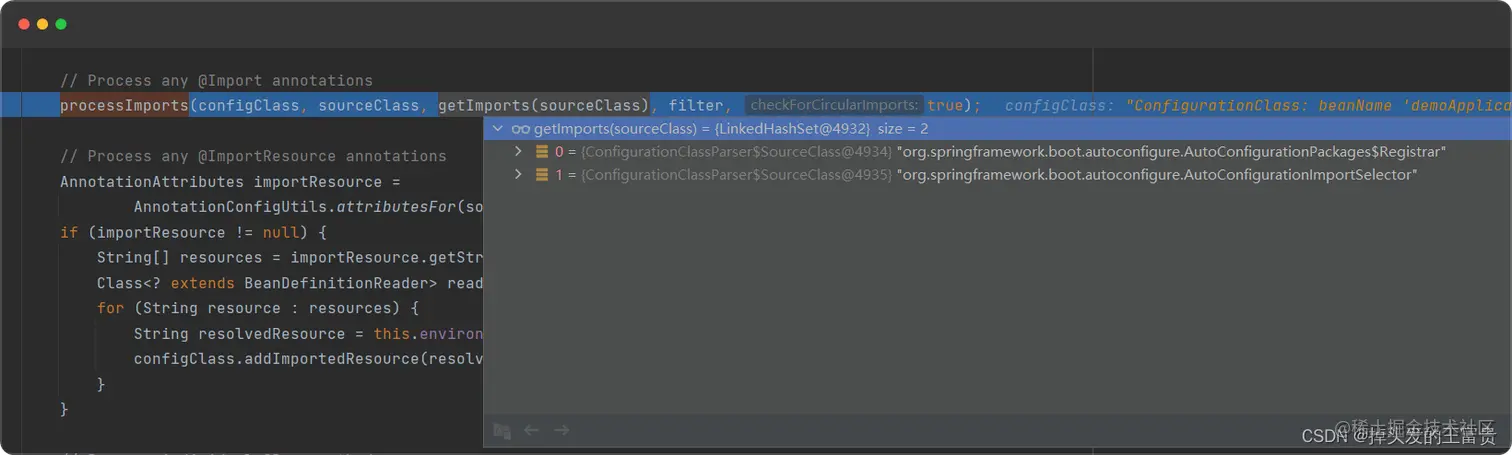Click 'AnnotationAttributes importResource =' line

(230, 182)
